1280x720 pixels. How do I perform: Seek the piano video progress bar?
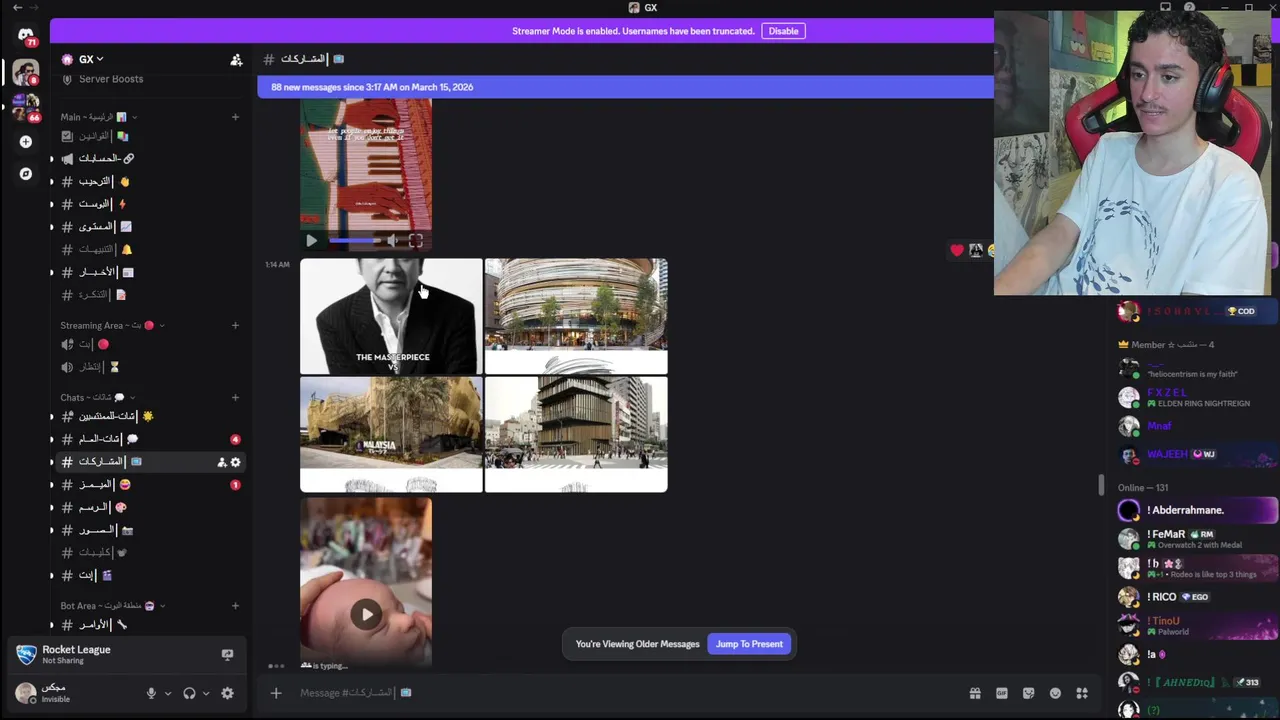(353, 240)
